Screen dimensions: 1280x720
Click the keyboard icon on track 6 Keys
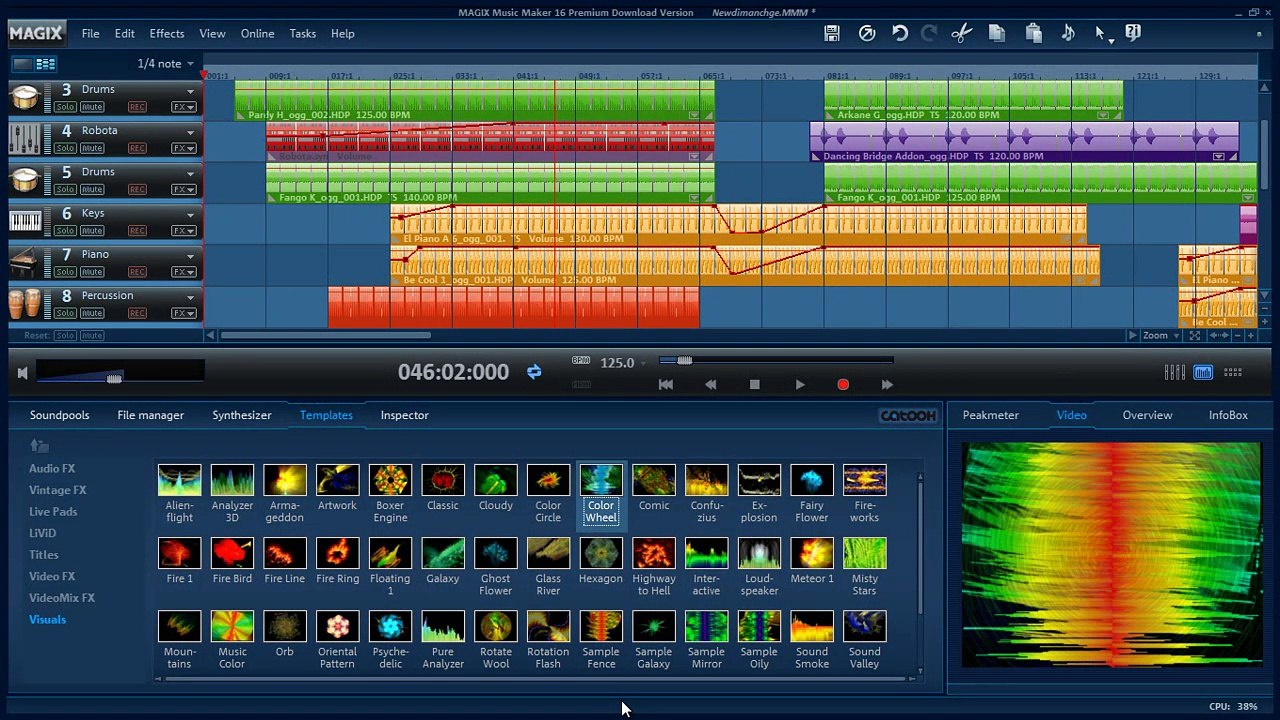(25, 221)
